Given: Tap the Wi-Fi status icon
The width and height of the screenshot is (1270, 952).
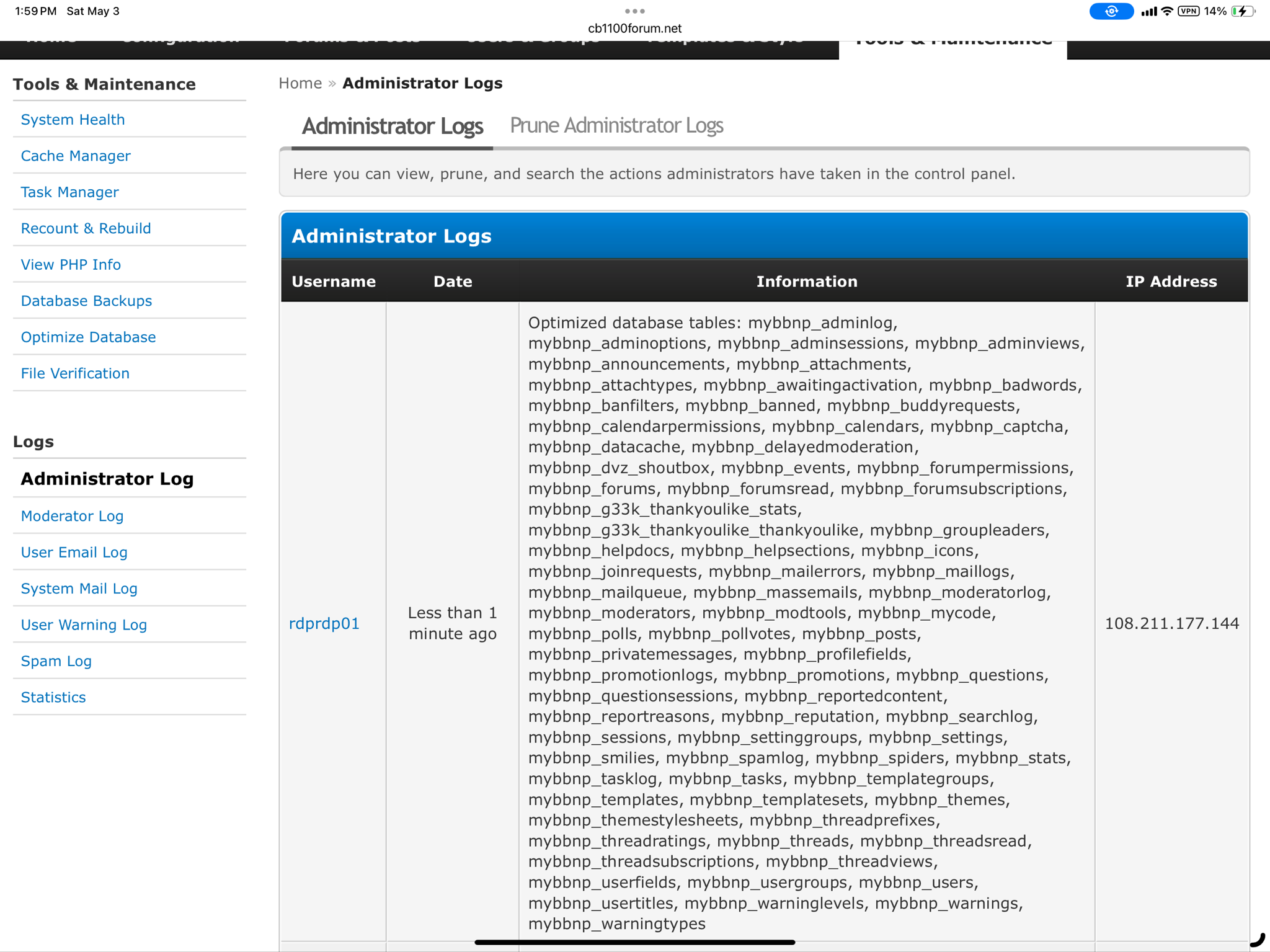Looking at the screenshot, I should (1168, 11).
